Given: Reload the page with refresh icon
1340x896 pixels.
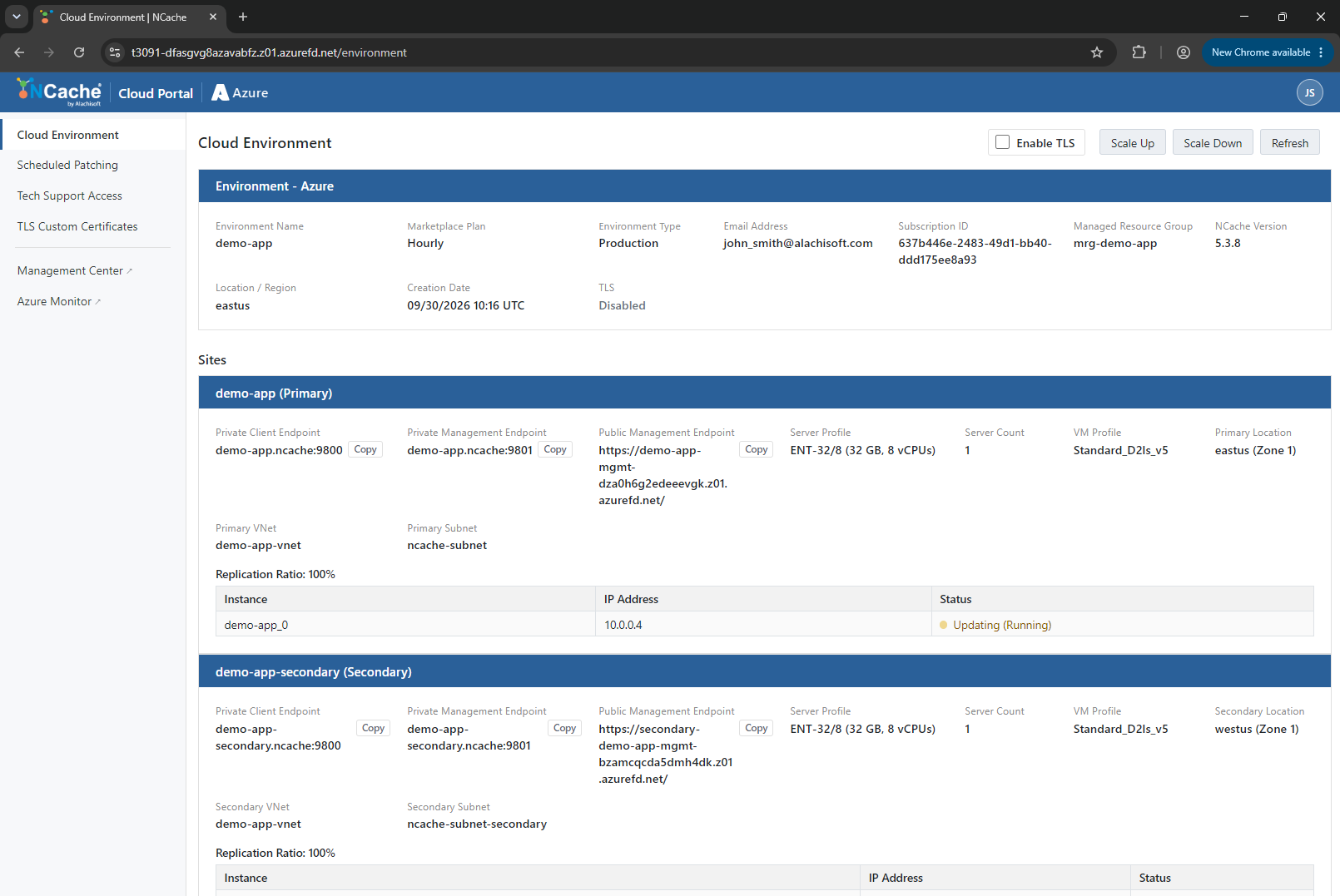Looking at the screenshot, I should (x=79, y=52).
